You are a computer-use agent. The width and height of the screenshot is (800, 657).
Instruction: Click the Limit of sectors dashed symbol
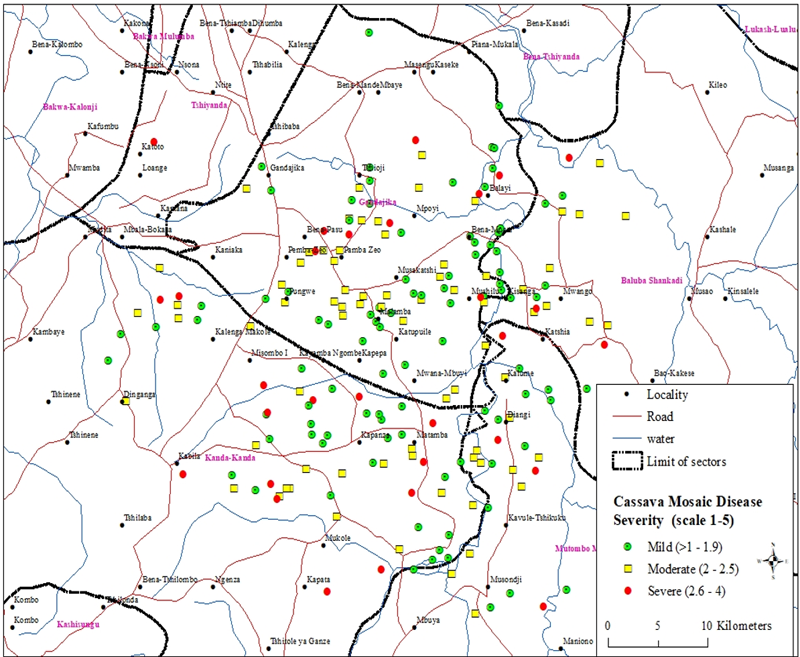[627, 460]
